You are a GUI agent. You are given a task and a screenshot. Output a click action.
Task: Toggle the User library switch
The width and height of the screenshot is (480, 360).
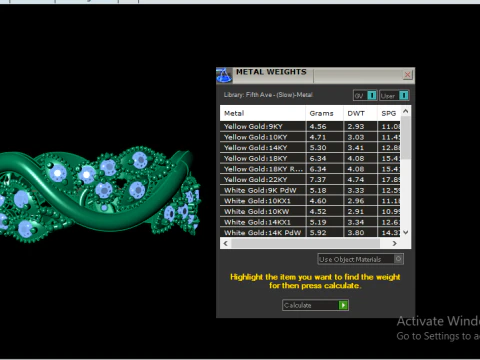(x=394, y=96)
